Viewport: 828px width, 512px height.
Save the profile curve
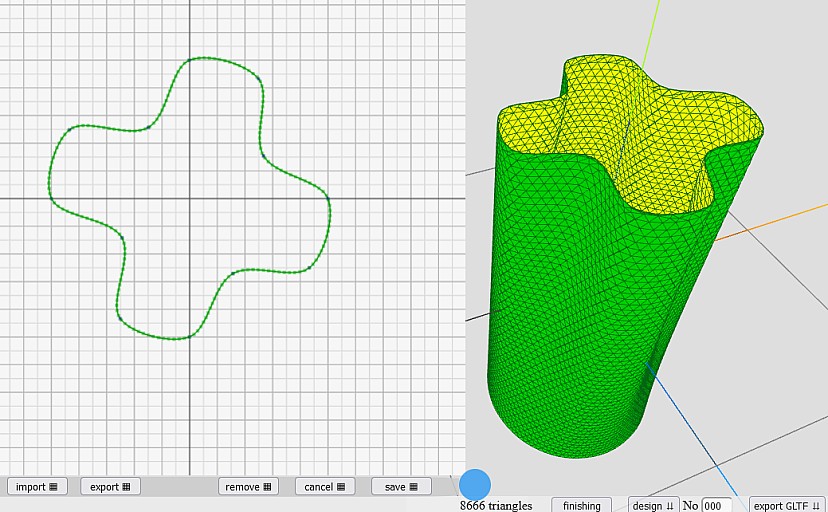pyautogui.click(x=401, y=487)
